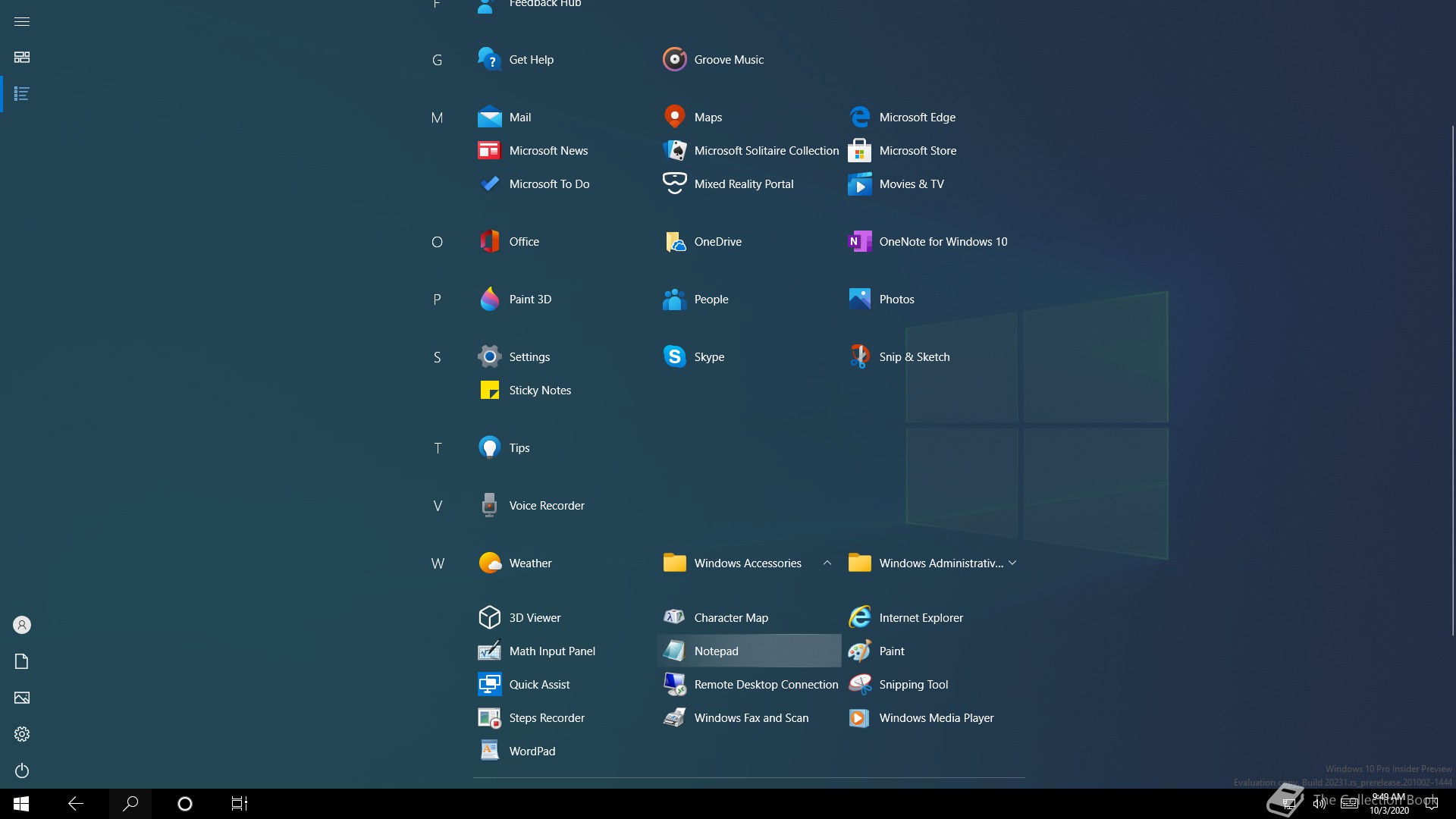Open the Get Help app icon
The width and height of the screenshot is (1456, 819).
point(489,59)
